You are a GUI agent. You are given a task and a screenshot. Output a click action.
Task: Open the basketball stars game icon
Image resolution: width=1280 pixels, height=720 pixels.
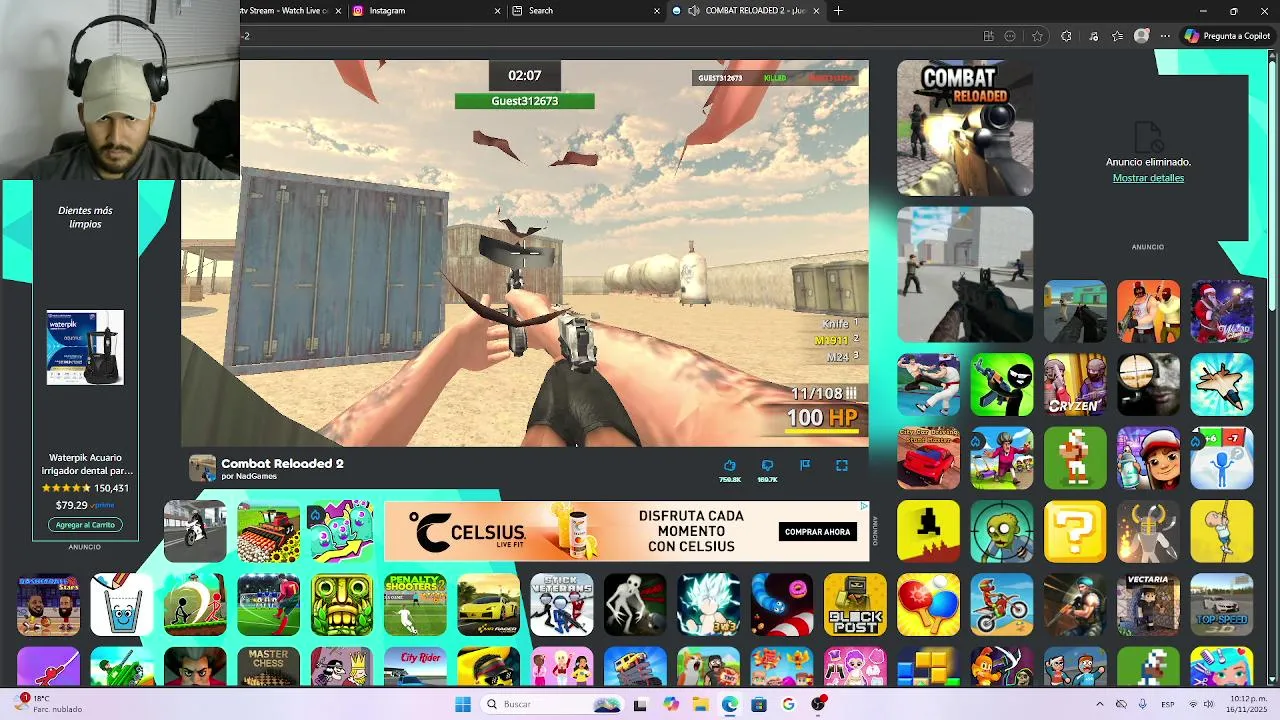click(48, 604)
